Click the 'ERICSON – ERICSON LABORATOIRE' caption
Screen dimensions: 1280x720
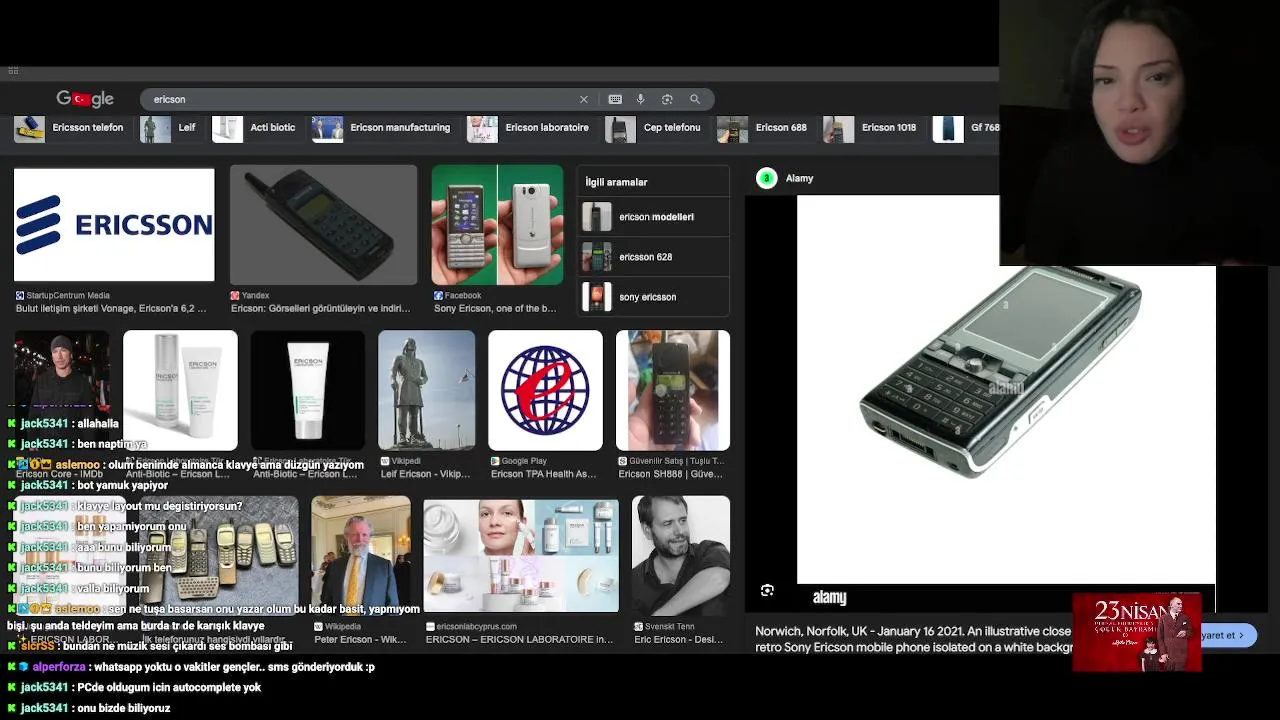pos(519,640)
